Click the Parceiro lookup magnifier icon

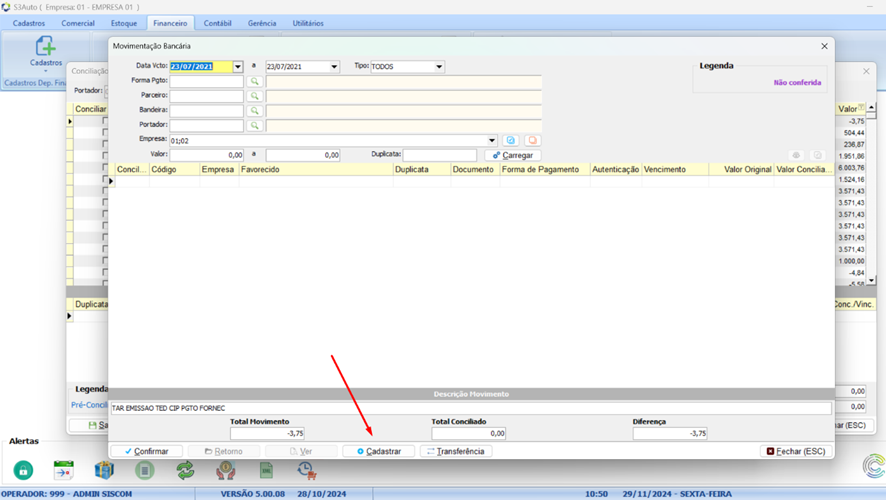point(255,96)
